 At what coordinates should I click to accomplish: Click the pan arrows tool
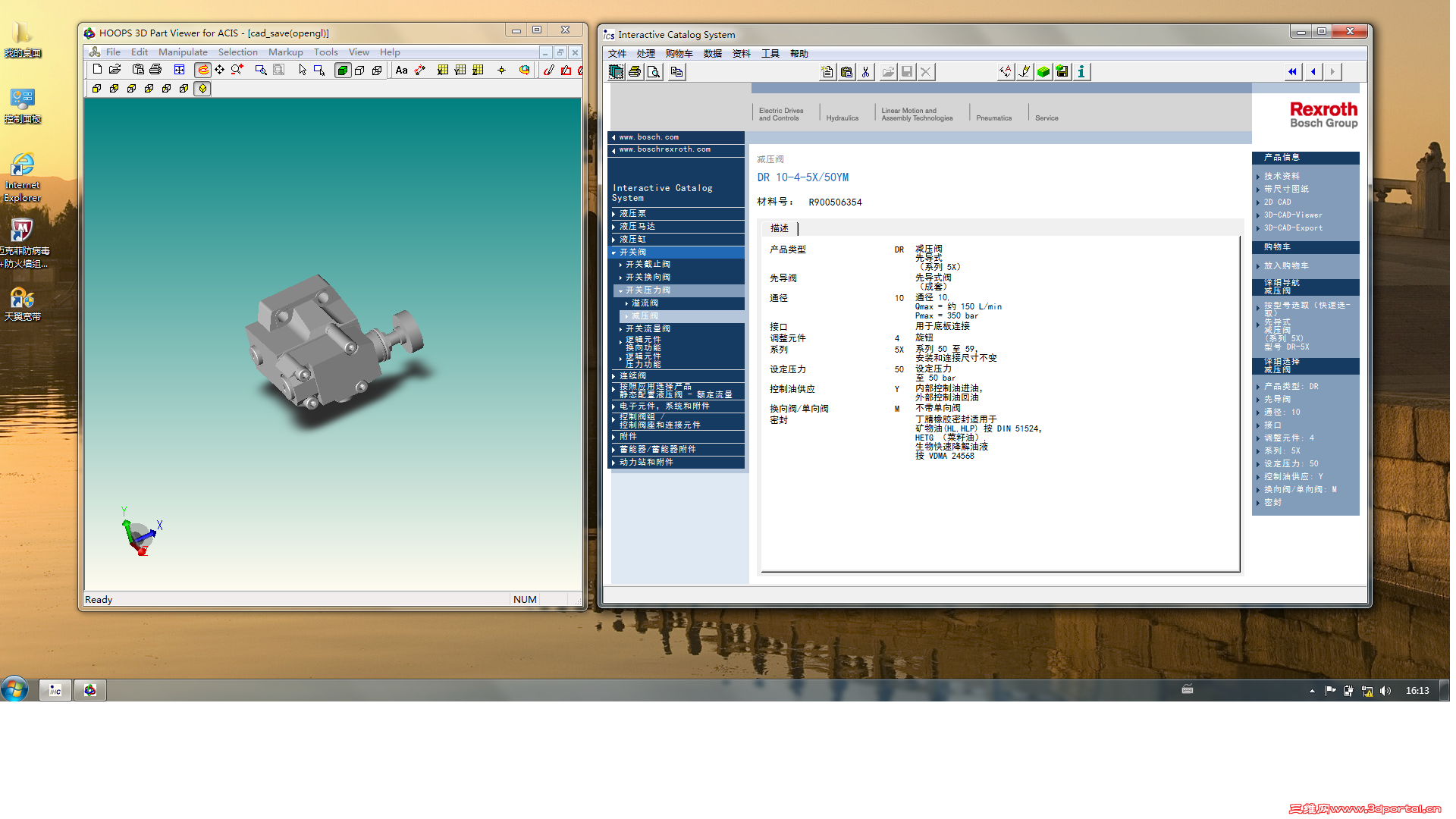tap(220, 70)
